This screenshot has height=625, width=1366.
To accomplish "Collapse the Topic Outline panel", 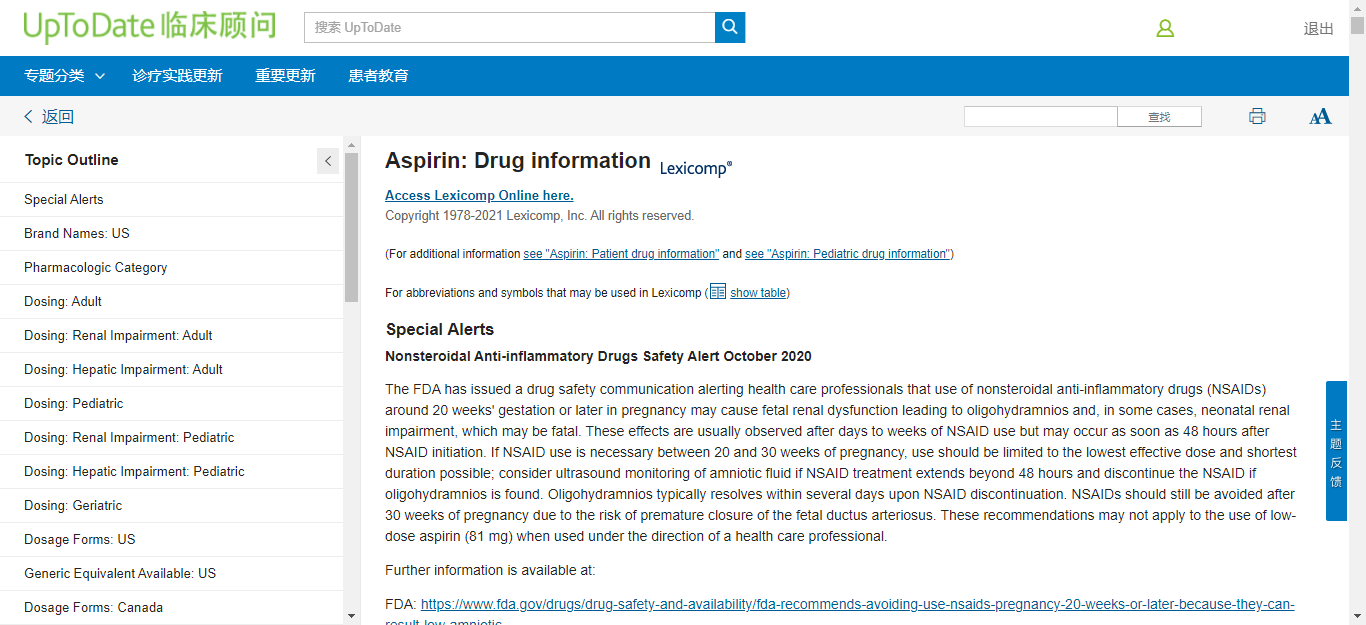I will [x=328, y=160].
